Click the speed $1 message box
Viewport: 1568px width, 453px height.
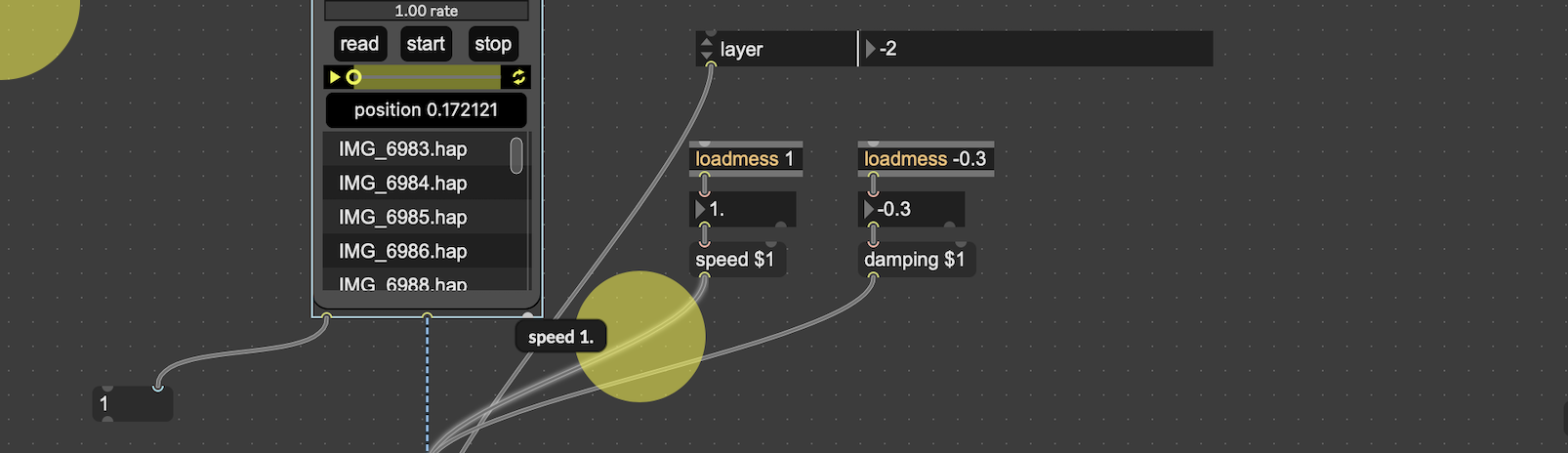(x=734, y=260)
